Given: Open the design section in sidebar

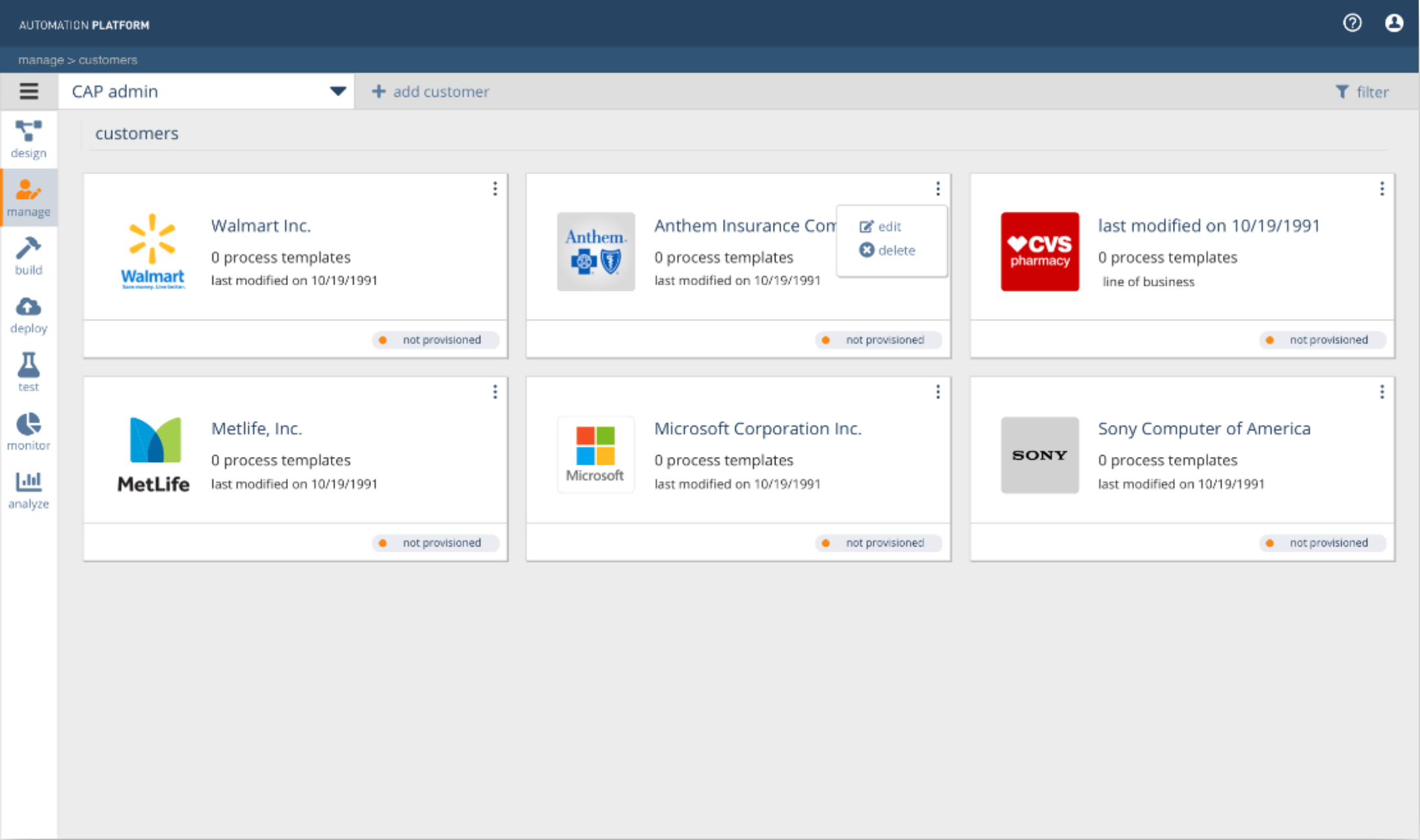Looking at the screenshot, I should (29, 139).
